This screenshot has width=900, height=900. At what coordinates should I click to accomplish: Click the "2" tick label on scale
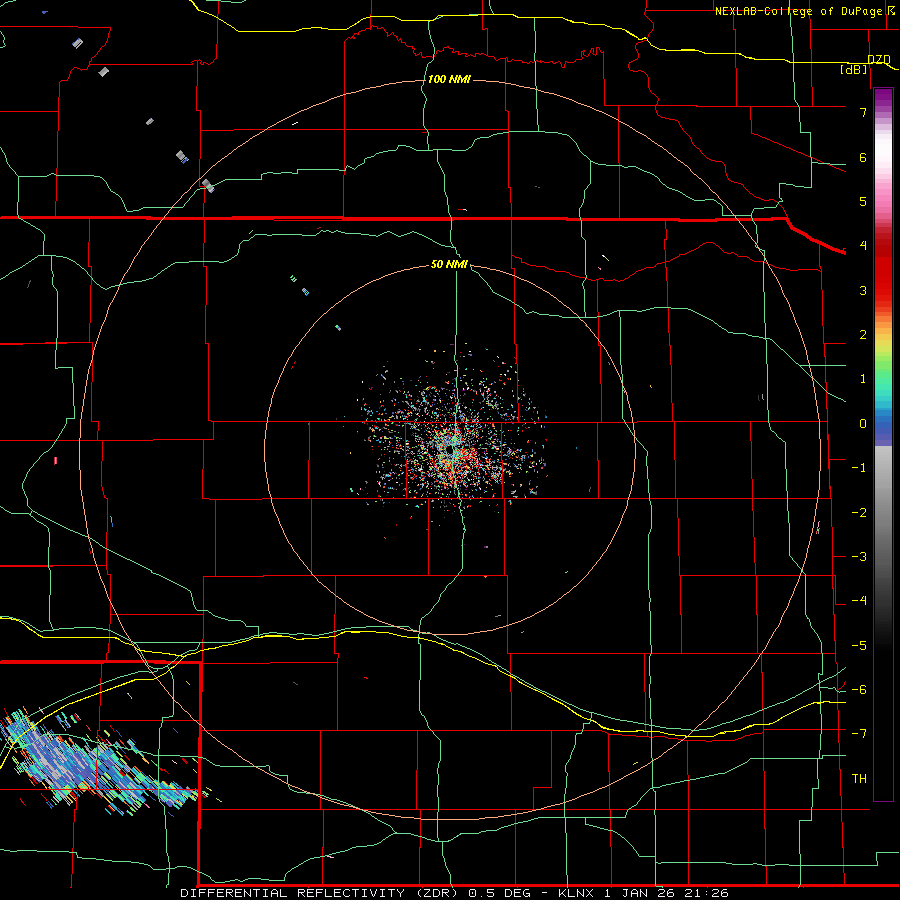click(863, 335)
